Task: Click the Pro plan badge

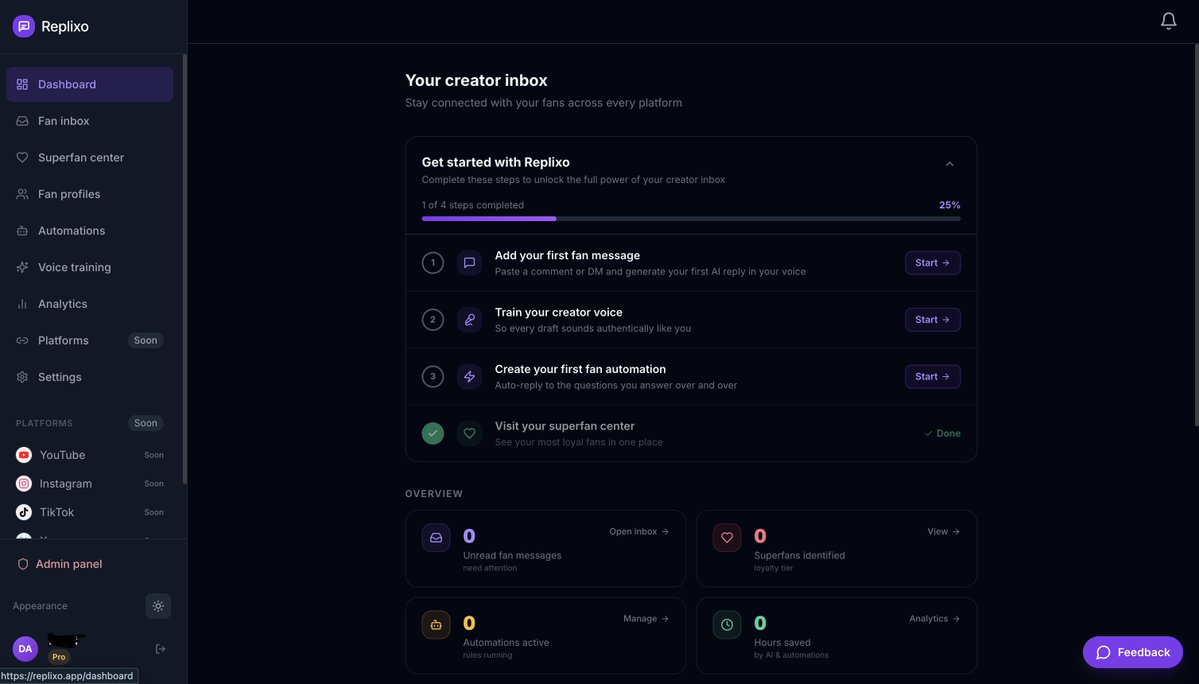Action: [x=59, y=656]
